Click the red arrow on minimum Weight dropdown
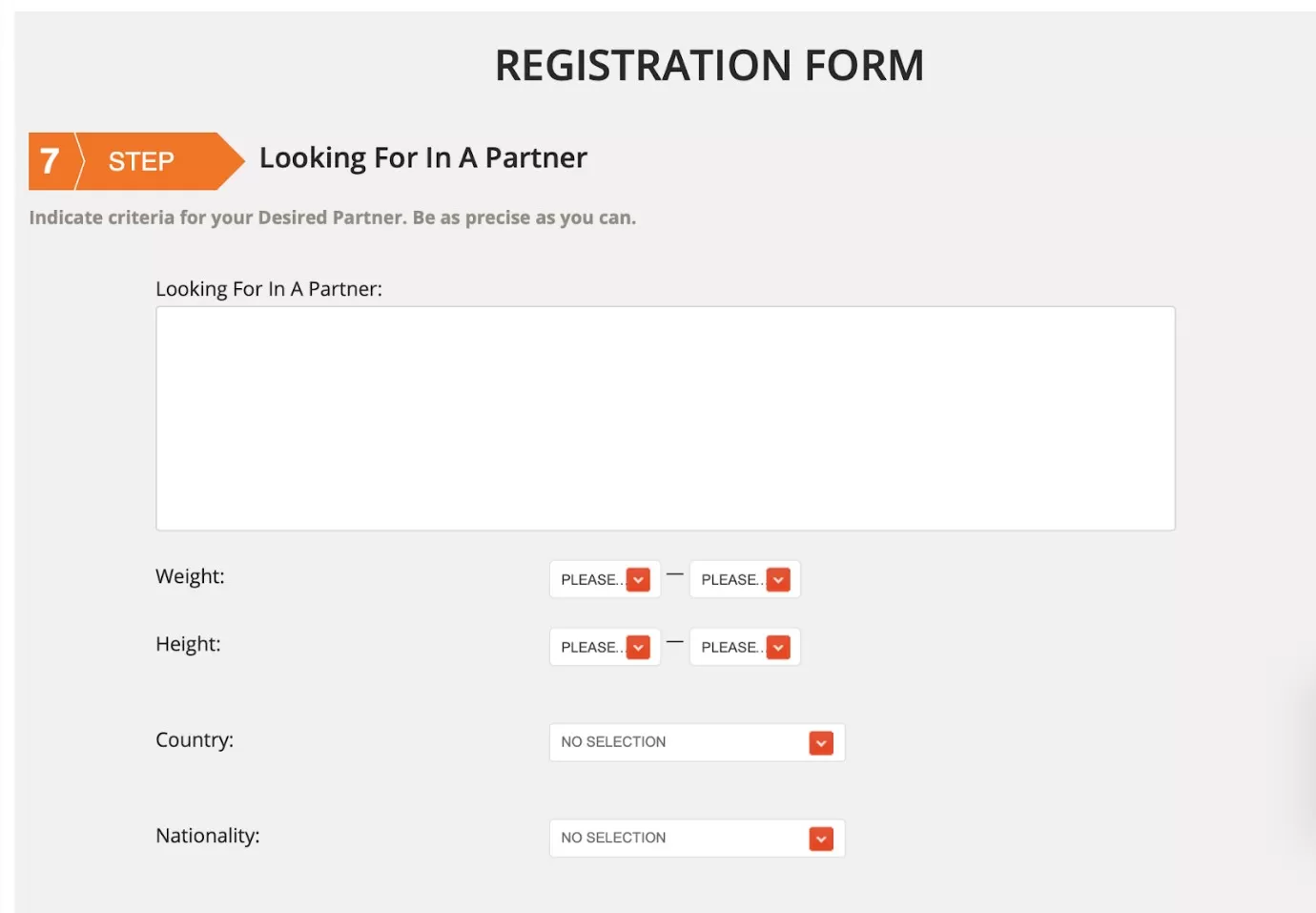 point(638,580)
